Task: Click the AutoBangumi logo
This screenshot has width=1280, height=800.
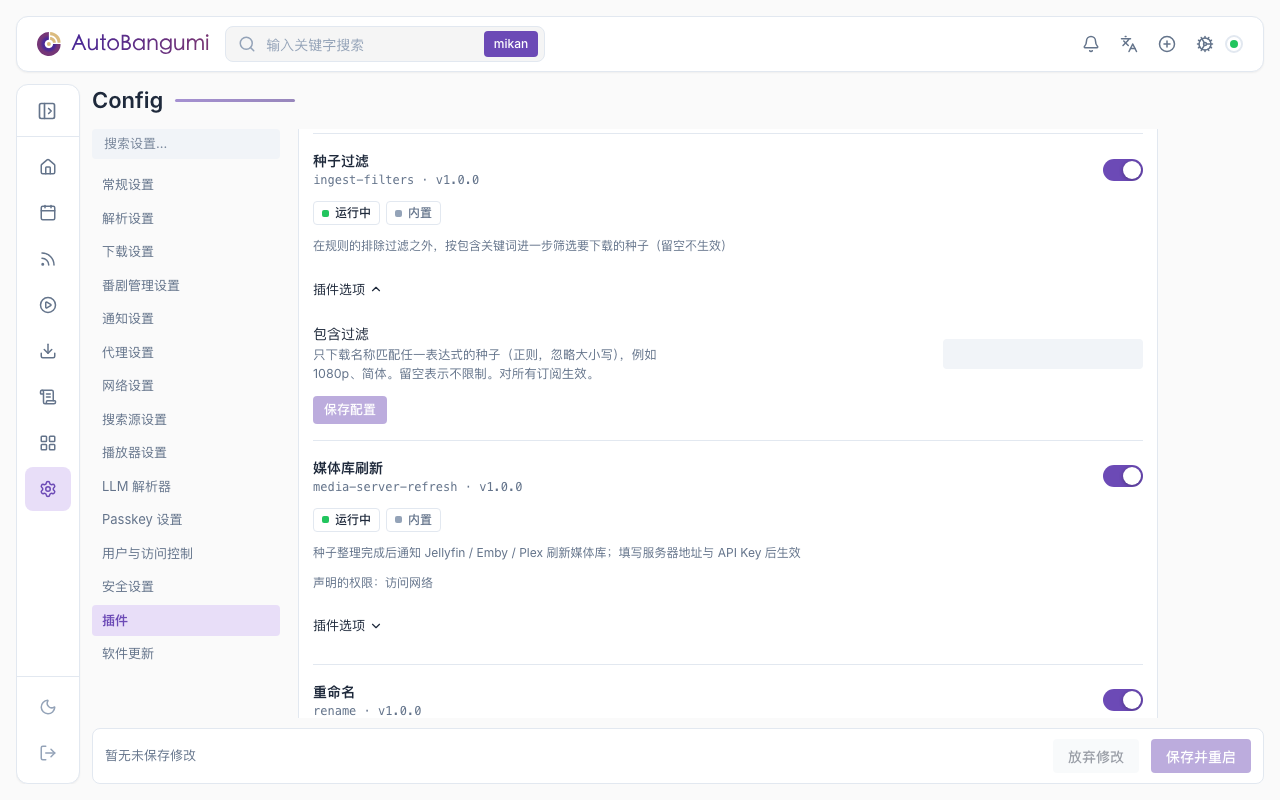Action: (x=123, y=44)
